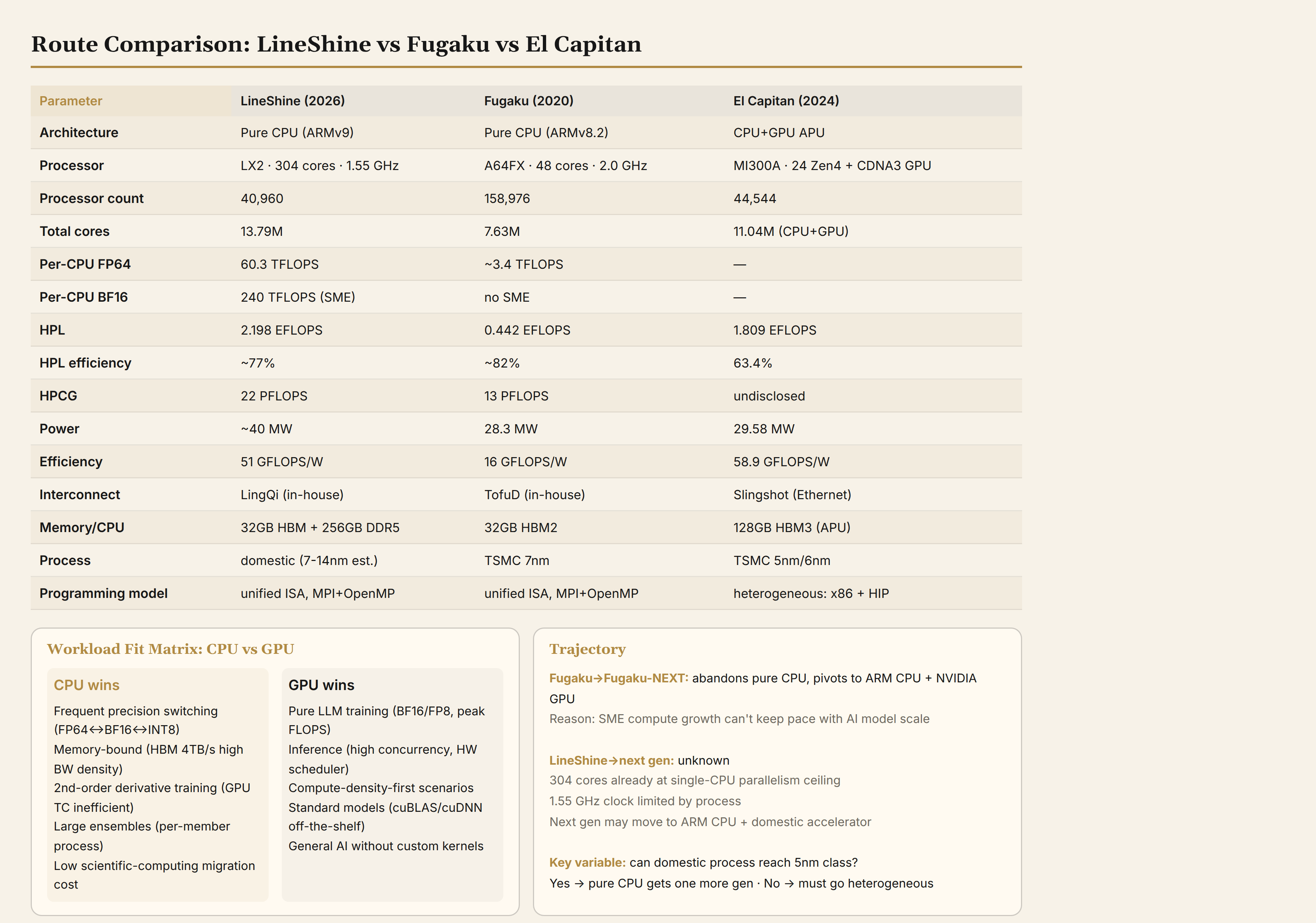Screen dimensions: 1316x923
Task: Select the 51 GFLOPS/W efficiency value
Action: click(x=281, y=462)
